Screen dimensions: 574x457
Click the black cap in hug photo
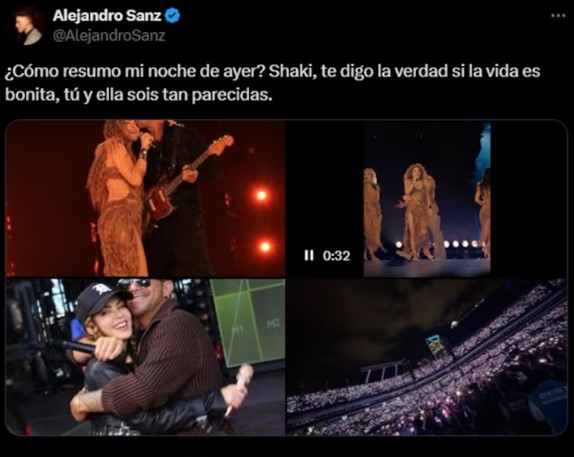[x=100, y=301]
